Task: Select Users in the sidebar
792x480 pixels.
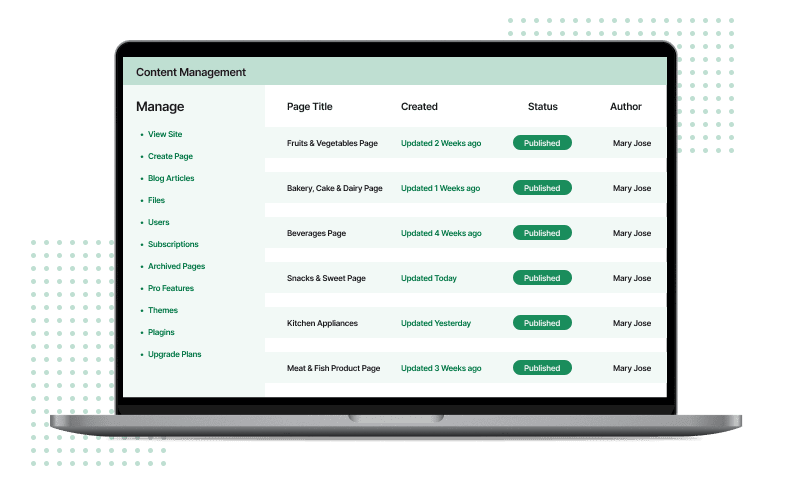Action: coord(159,222)
